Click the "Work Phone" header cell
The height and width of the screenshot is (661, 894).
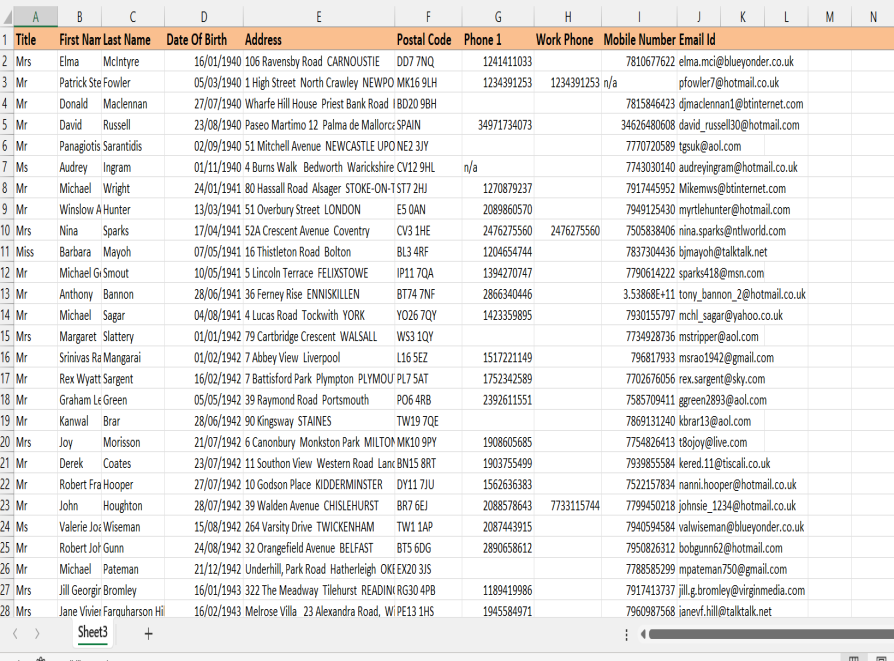click(x=568, y=39)
